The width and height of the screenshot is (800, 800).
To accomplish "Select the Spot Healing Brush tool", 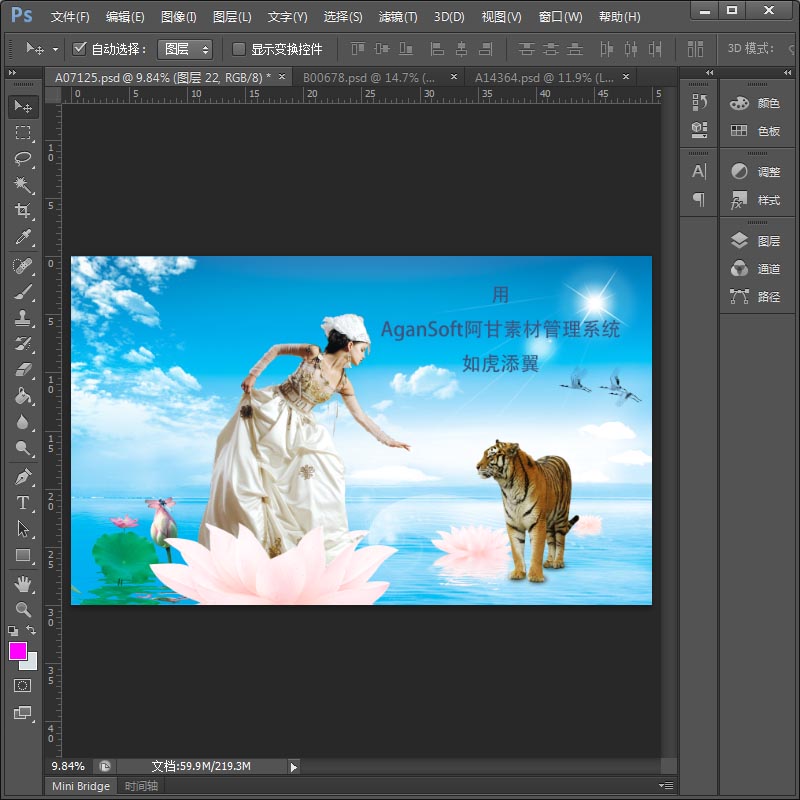I will point(23,266).
